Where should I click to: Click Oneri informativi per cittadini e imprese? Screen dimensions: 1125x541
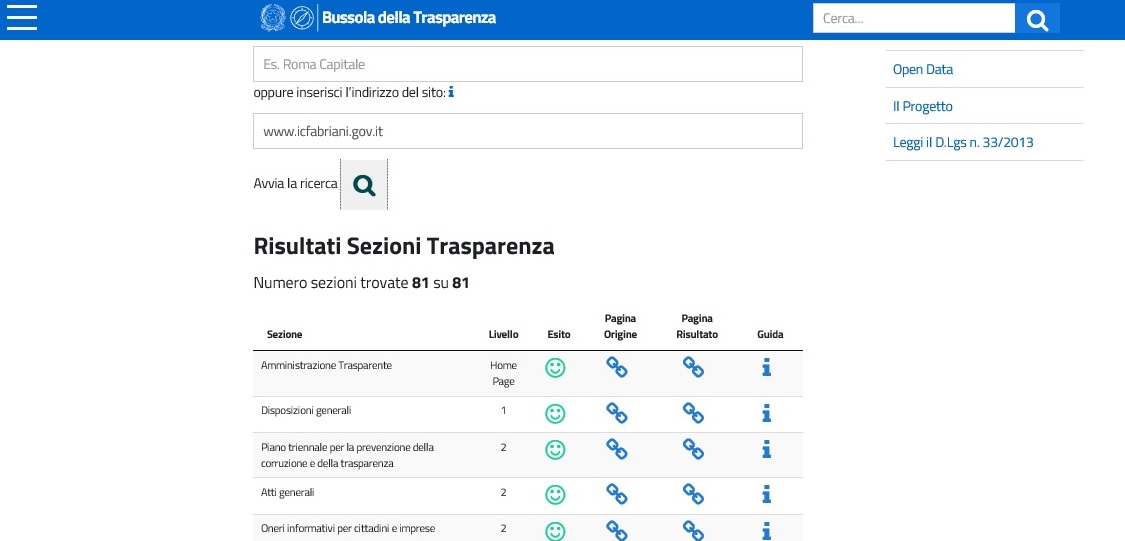point(348,529)
